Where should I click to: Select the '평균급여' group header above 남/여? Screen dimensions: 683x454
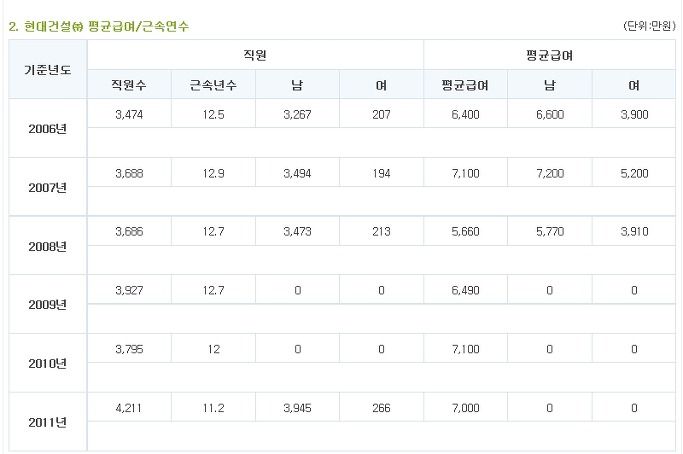point(549,55)
